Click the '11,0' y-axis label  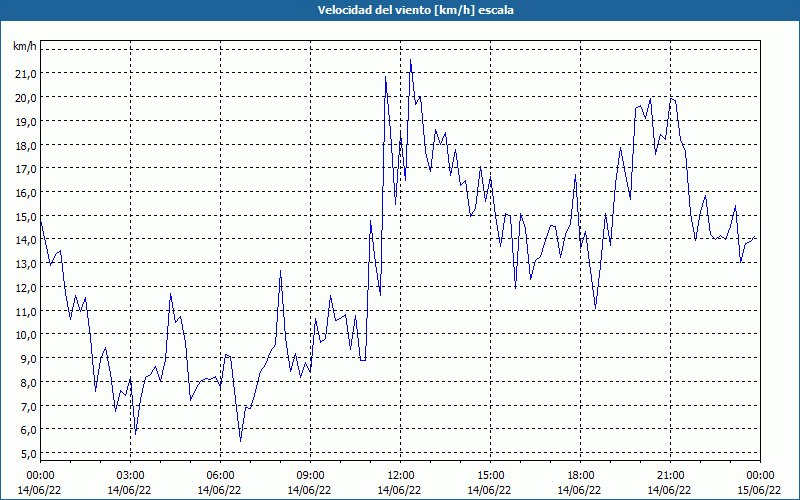[x=26, y=311]
